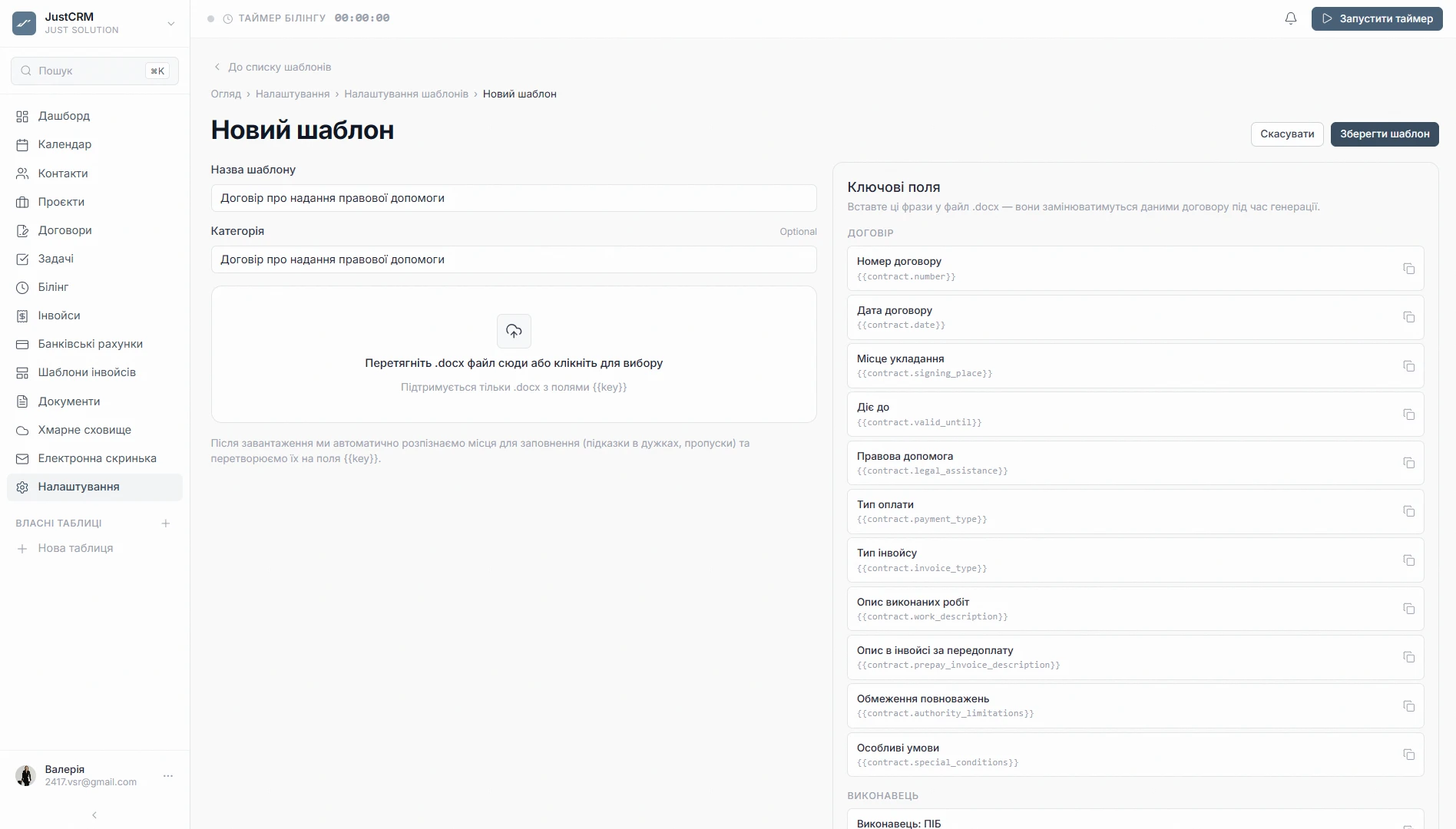1456x829 pixels.
Task: Click the .docx file upload dropzone
Action: pos(514,354)
